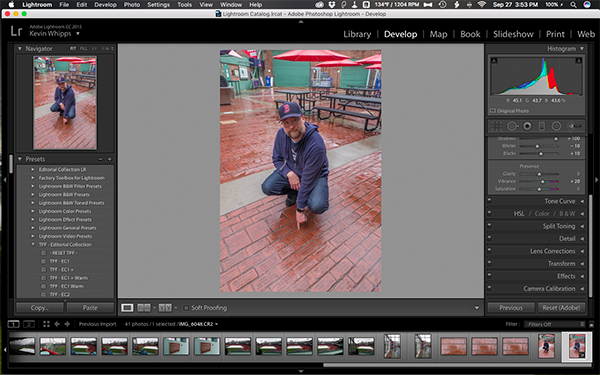The image size is (600, 375).
Task: Add a new preset with plus icon
Action: (x=109, y=159)
